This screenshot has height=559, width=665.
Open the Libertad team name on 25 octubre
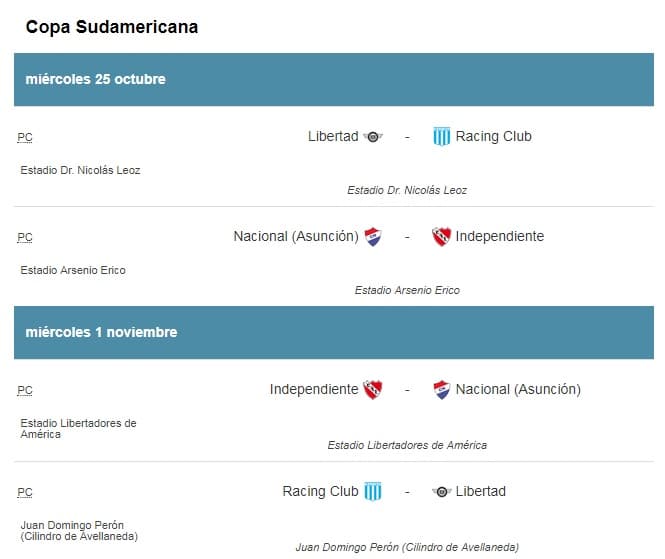(332, 137)
